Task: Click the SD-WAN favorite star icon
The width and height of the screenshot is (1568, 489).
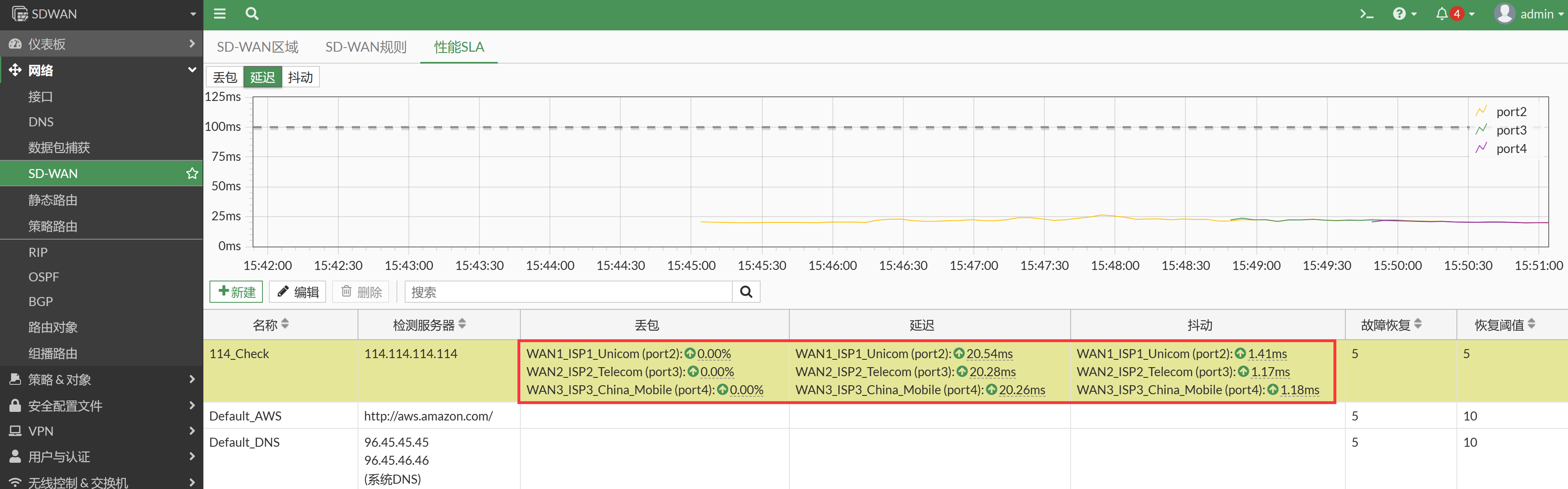Action: (192, 174)
